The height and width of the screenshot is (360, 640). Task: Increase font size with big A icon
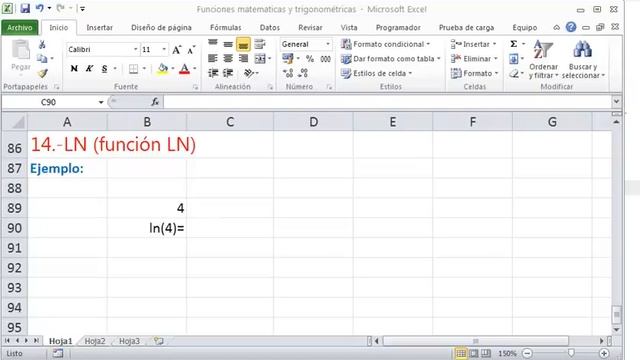[176, 50]
